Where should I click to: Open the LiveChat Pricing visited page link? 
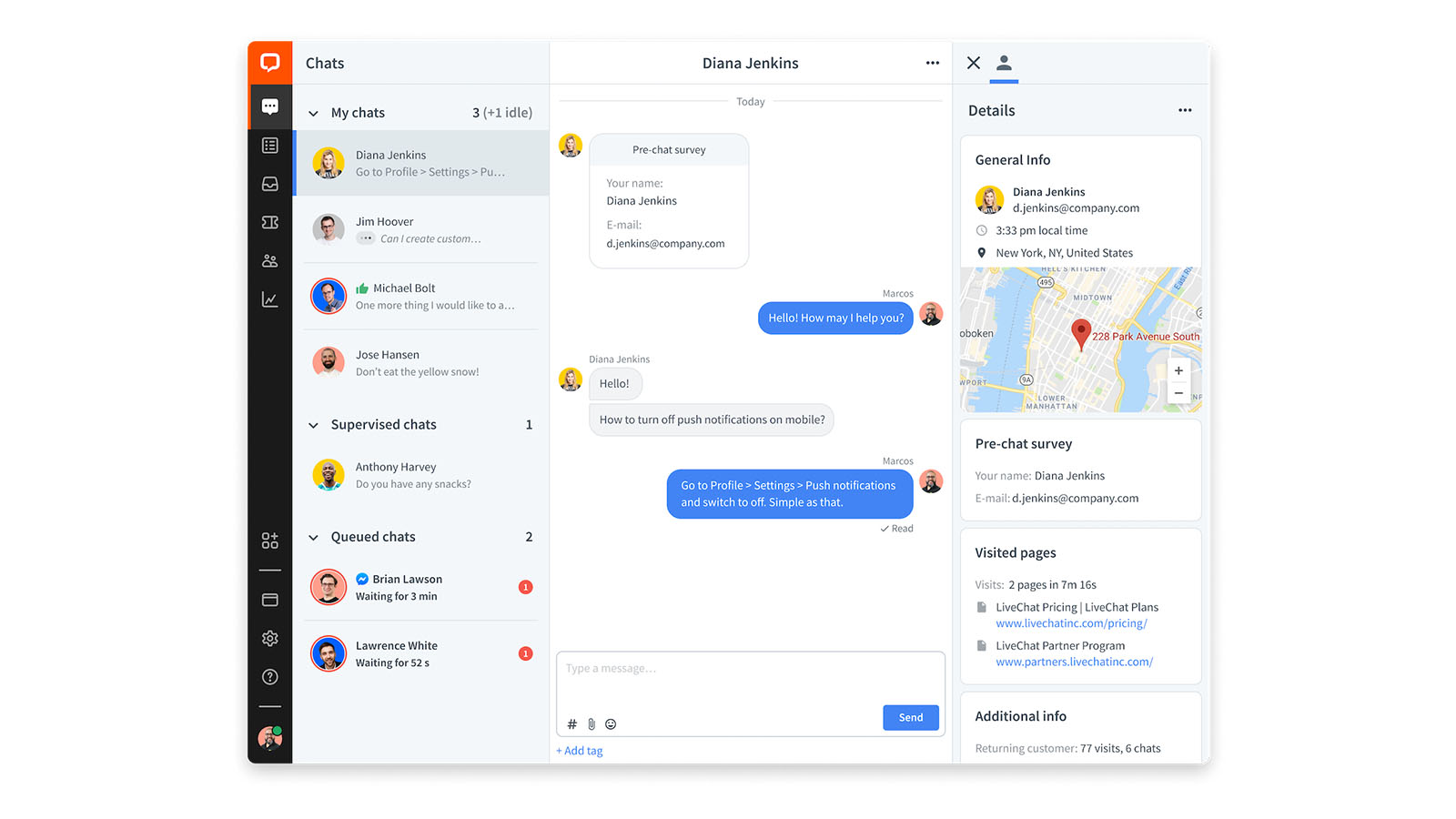point(1070,623)
